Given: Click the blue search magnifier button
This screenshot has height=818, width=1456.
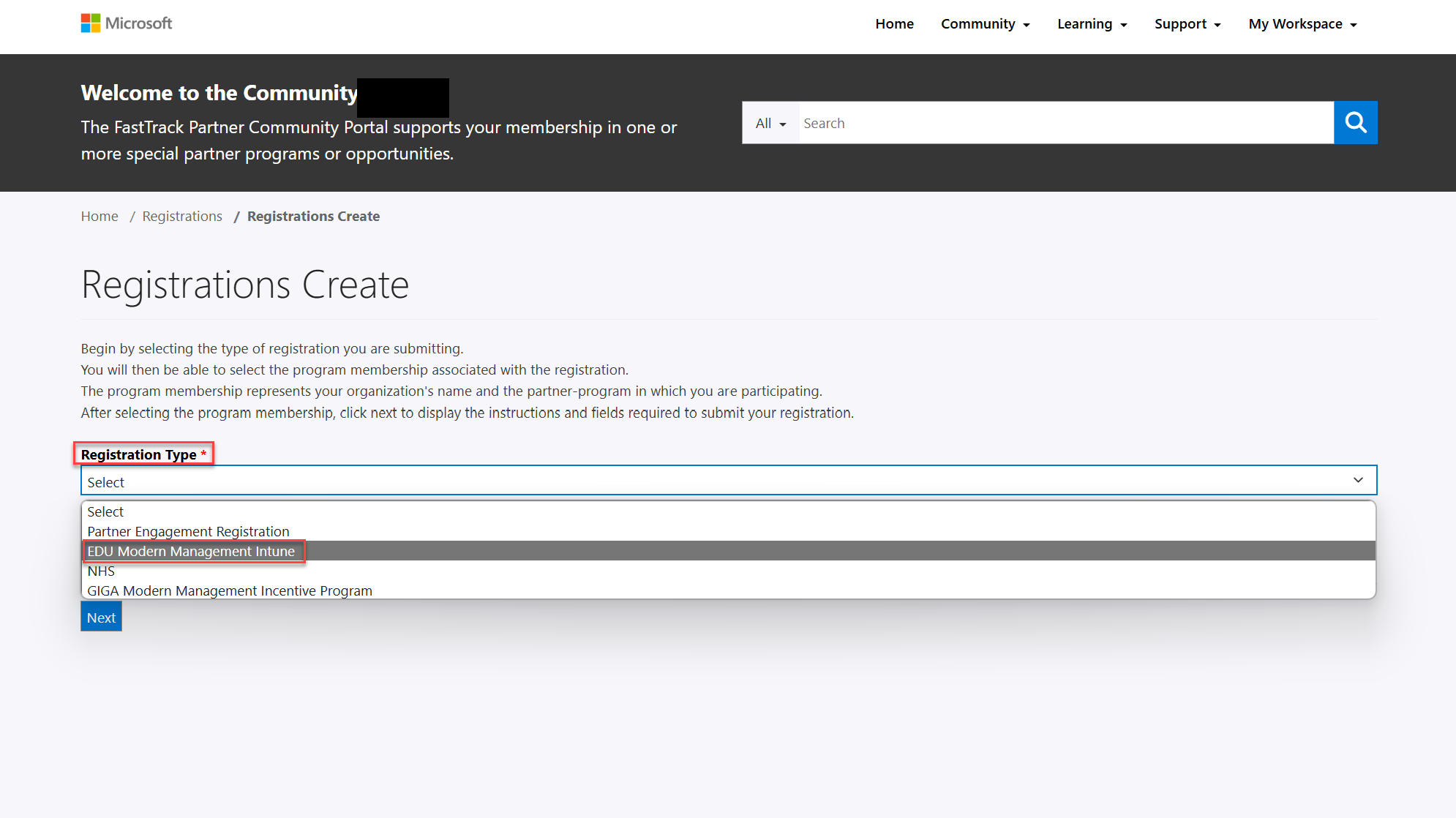Looking at the screenshot, I should pos(1355,123).
